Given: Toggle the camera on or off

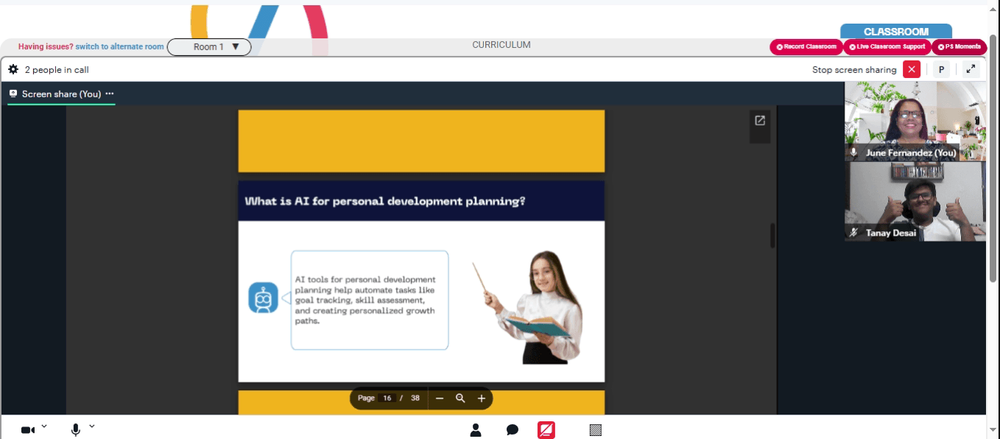Looking at the screenshot, I should [x=28, y=430].
